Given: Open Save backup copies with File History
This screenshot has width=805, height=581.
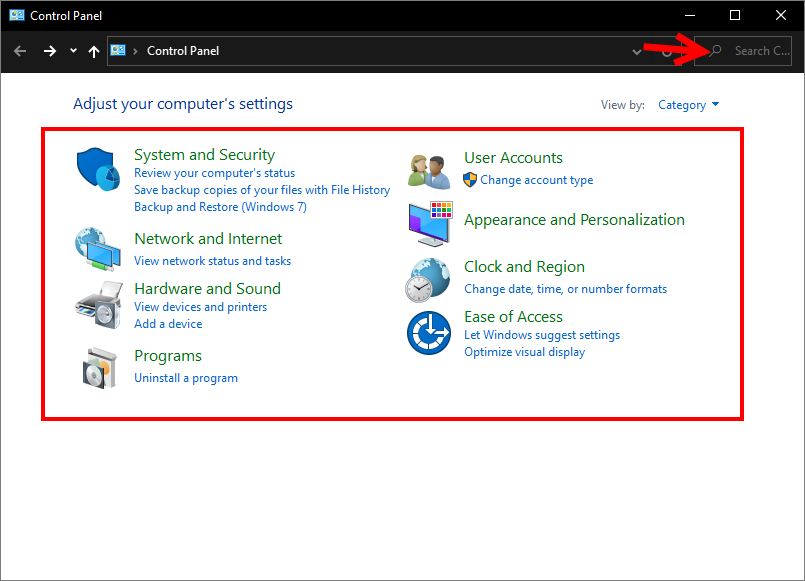Looking at the screenshot, I should coord(262,190).
